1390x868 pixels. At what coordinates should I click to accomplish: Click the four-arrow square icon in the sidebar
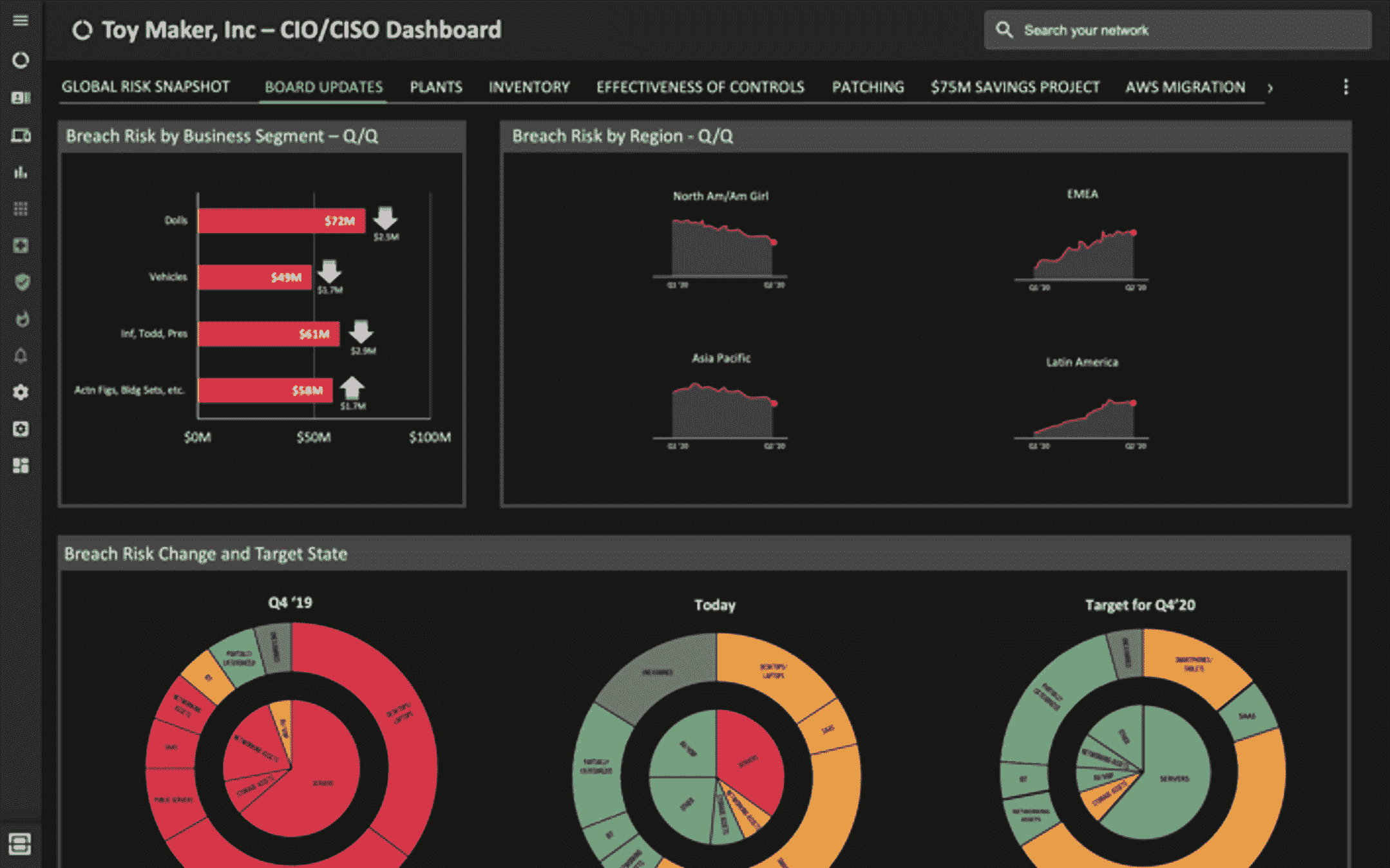21,245
